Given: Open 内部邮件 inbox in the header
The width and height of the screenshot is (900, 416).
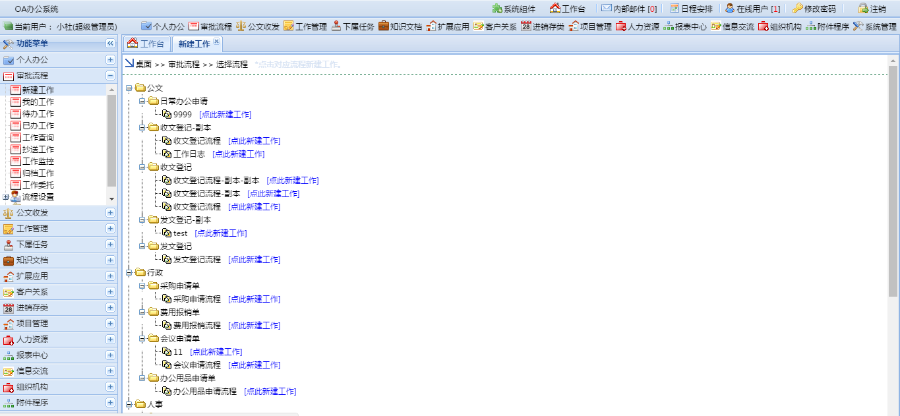Looking at the screenshot, I should (x=629, y=9).
